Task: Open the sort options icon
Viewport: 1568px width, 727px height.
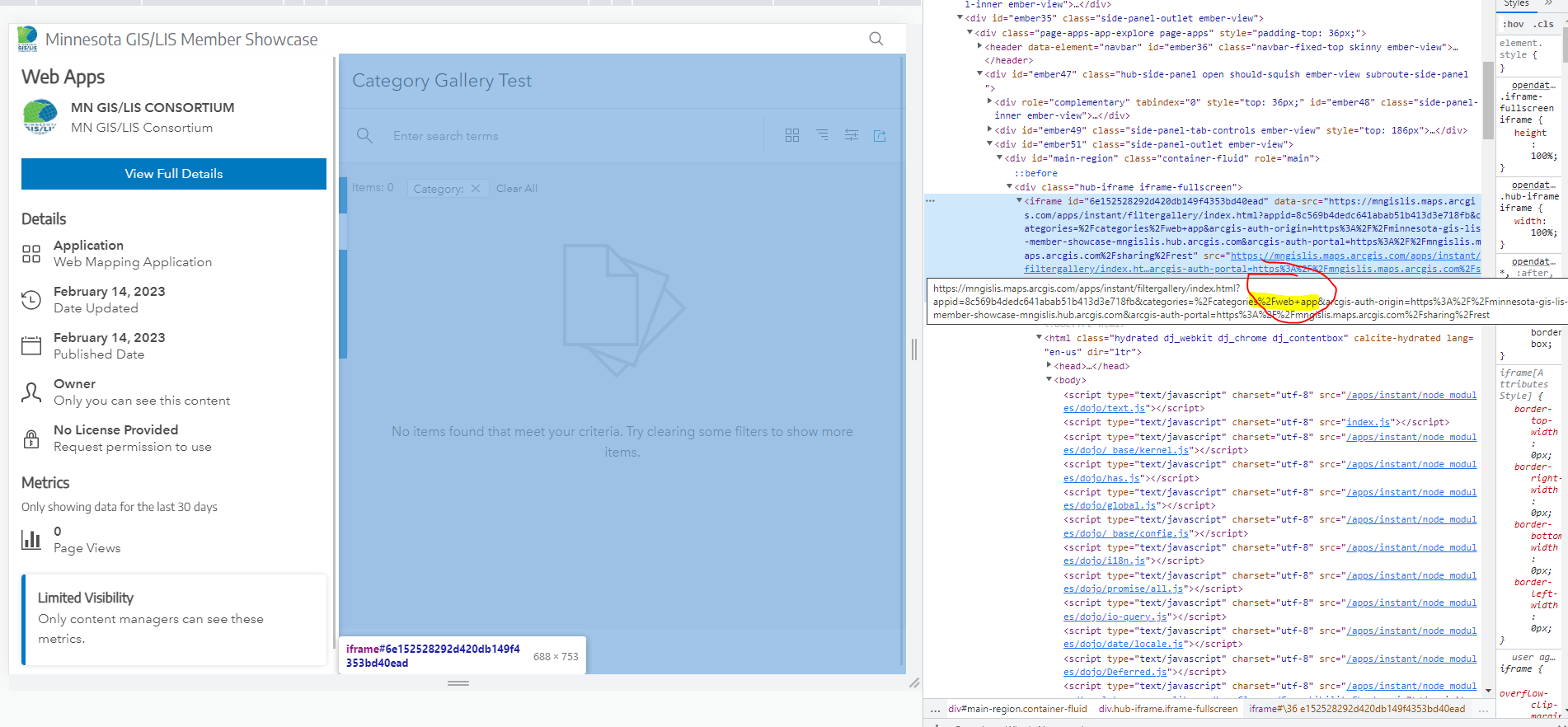Action: (x=822, y=135)
